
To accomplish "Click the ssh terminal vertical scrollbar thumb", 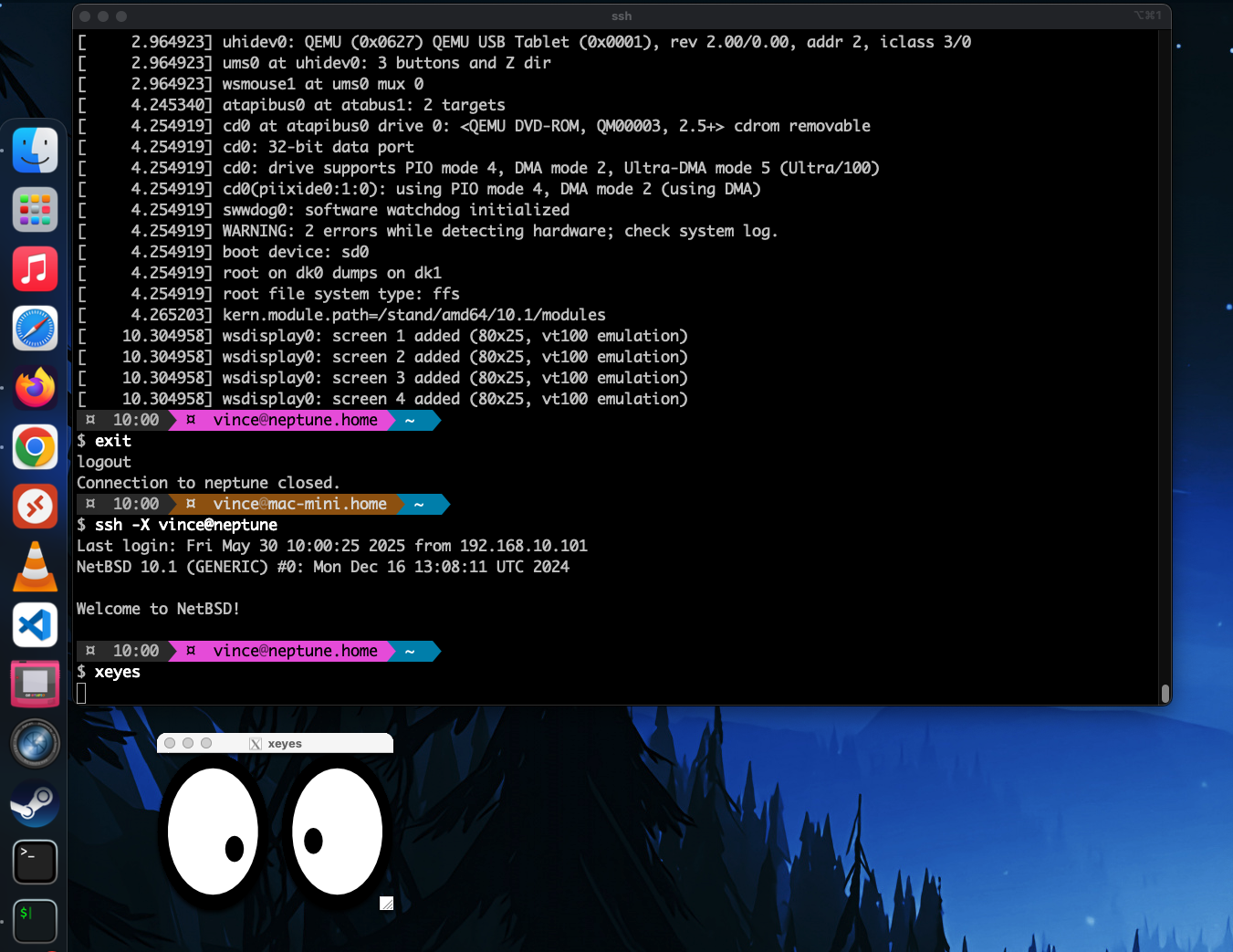I will (1165, 694).
